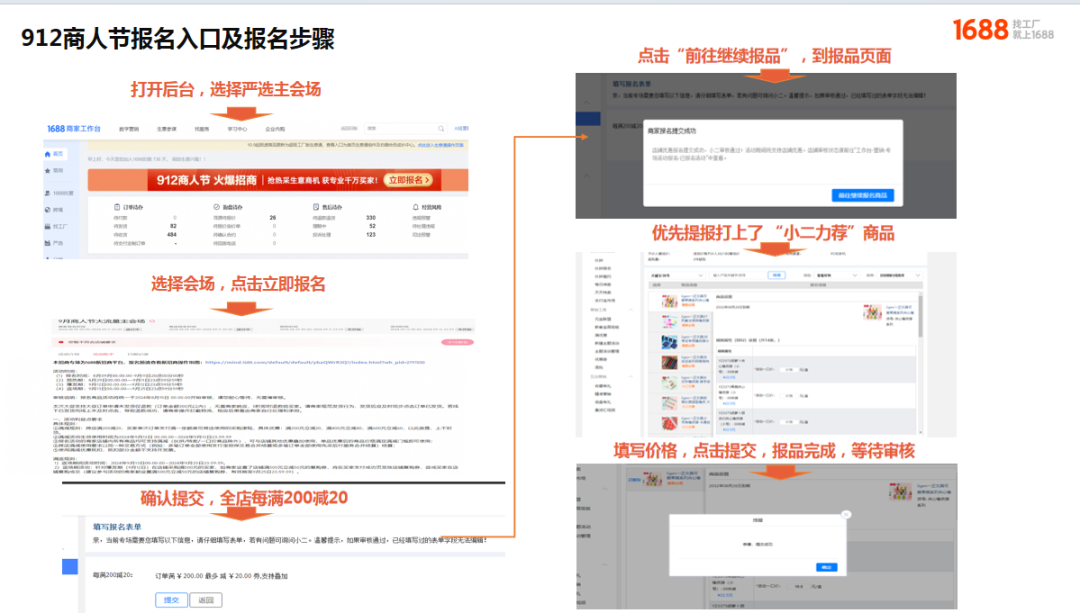The width and height of the screenshot is (1080, 613).
Task: Click the blue selected sidebar block in signup form
Action: (70, 566)
